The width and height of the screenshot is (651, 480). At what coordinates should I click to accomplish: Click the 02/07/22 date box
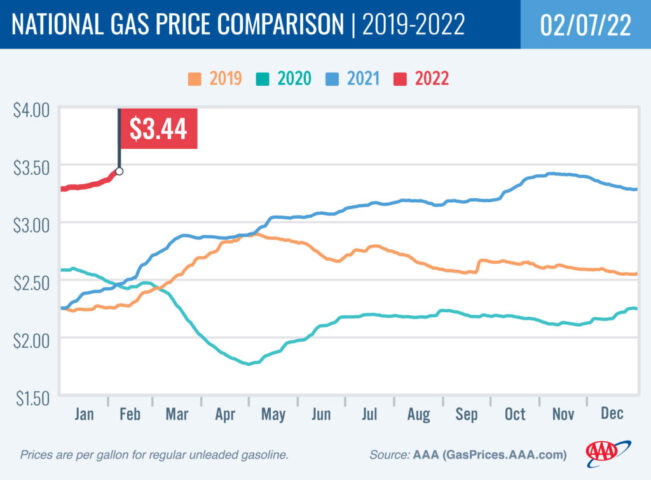pyautogui.click(x=585, y=24)
